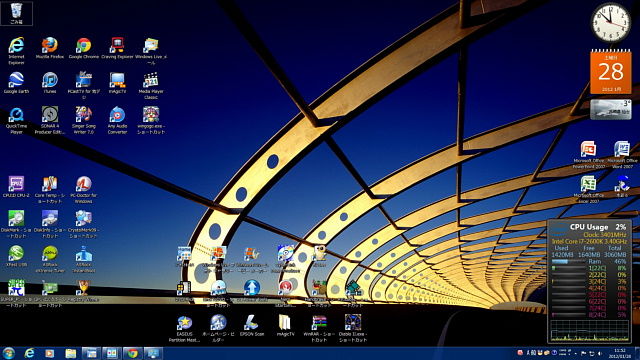Open CPUID CPU-Z shortcut
Image resolution: width=640 pixels, height=360 pixels.
[16, 187]
